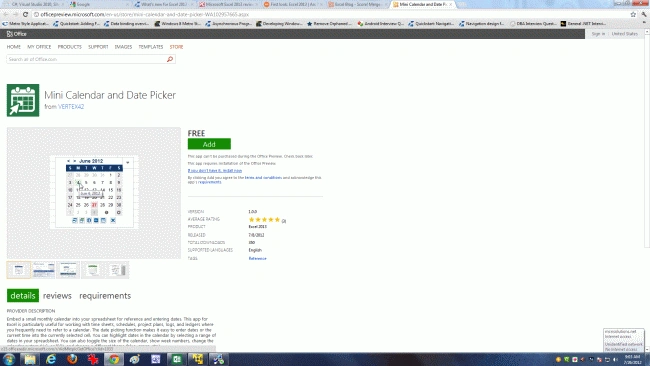The width and height of the screenshot is (650, 366).
Task: Select the fourth screenshot thumbnail
Action: click(x=93, y=270)
